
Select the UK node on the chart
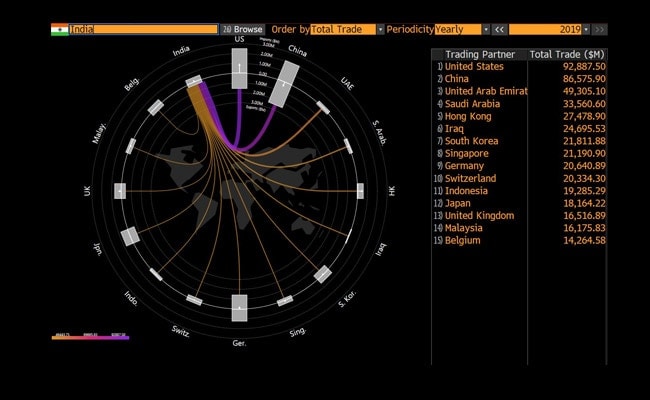point(119,190)
